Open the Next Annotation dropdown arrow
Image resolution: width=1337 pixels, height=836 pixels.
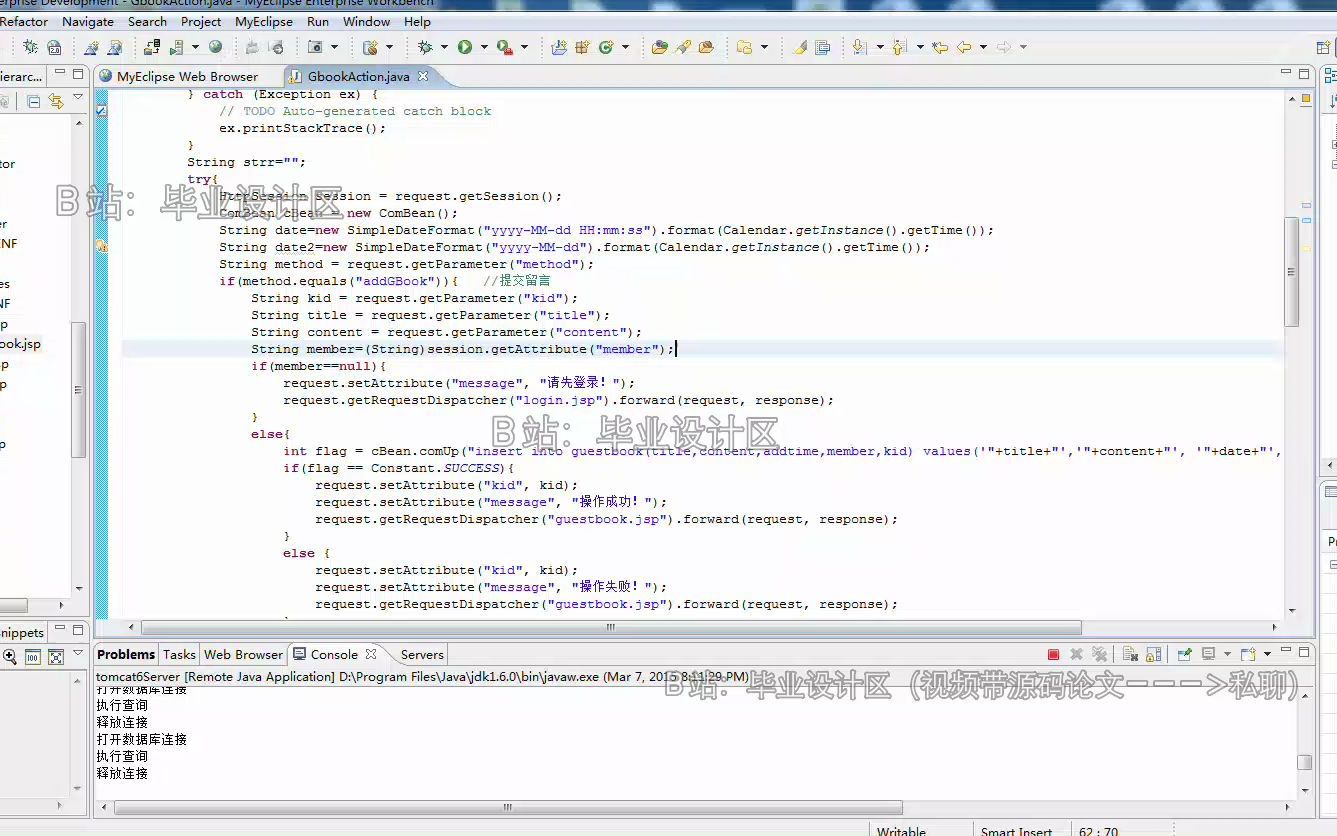879,47
